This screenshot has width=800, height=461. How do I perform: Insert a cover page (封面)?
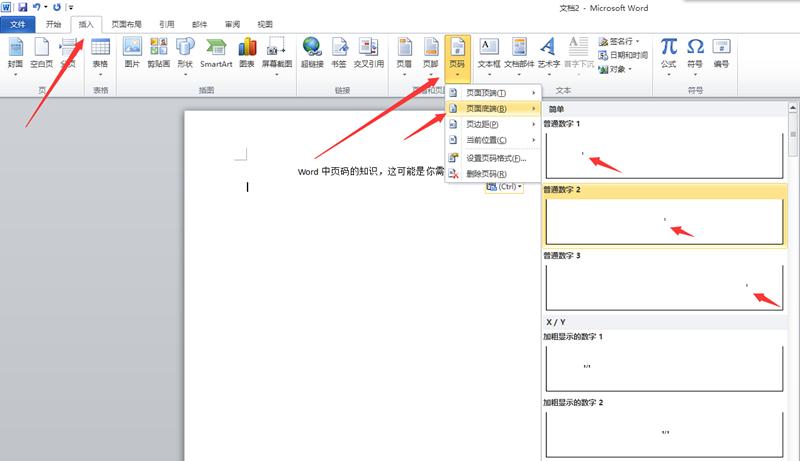pos(15,55)
